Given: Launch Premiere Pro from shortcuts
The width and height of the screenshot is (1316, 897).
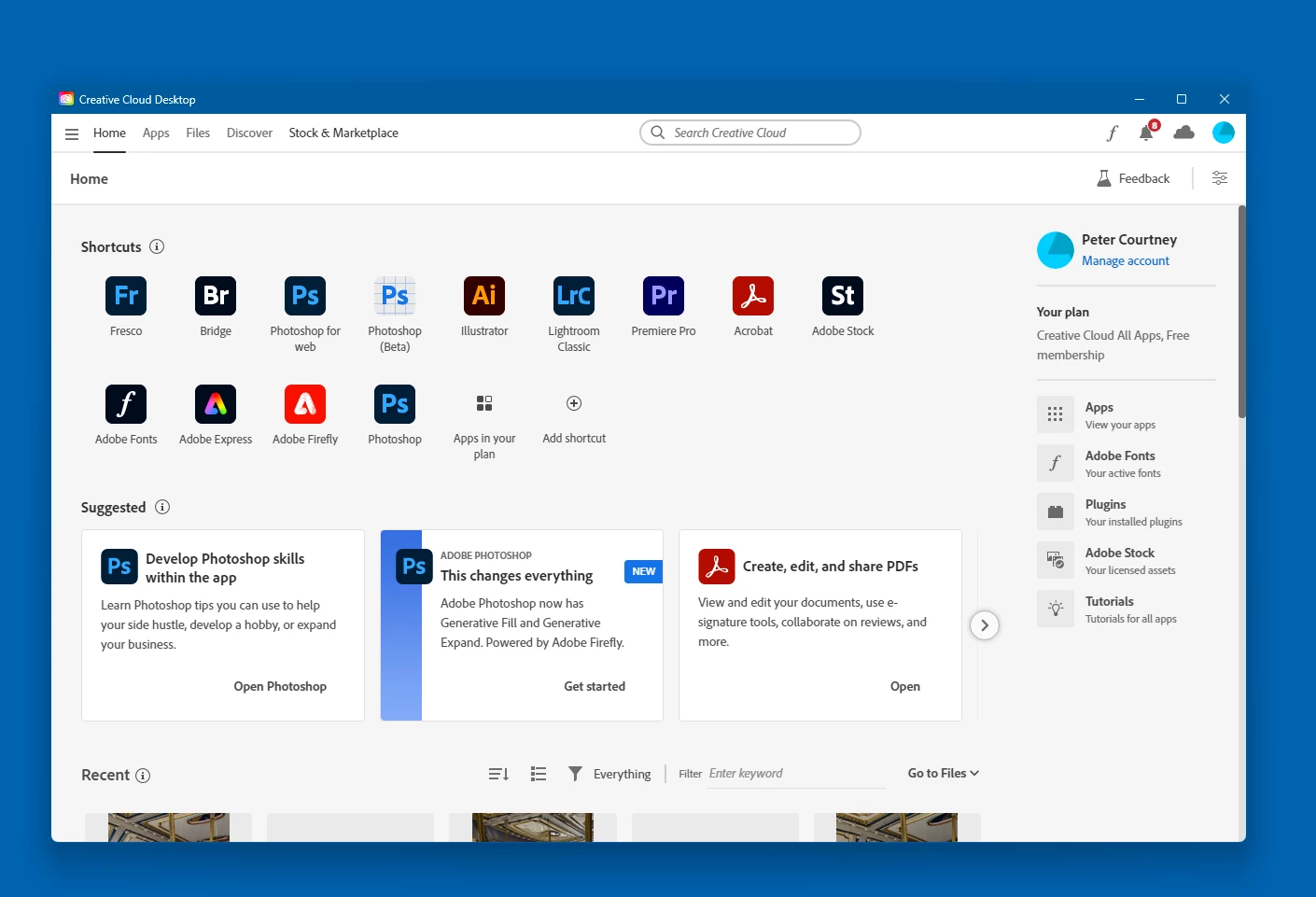Looking at the screenshot, I should (664, 296).
